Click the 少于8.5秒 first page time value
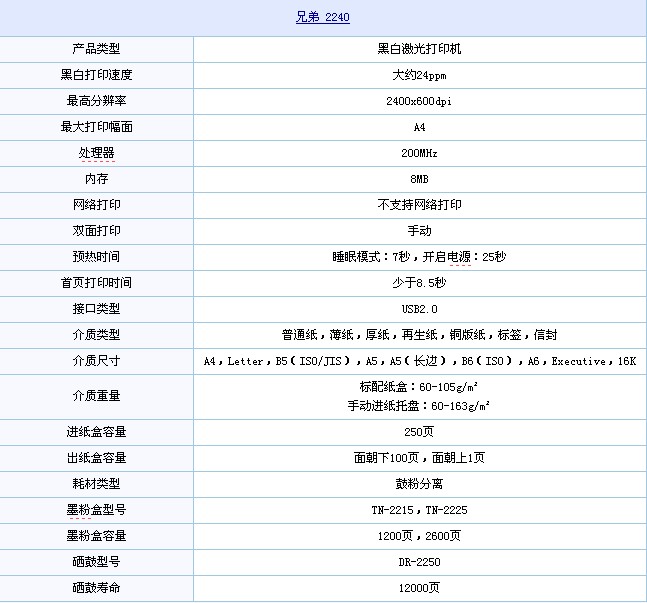Image resolution: width=647 pixels, height=603 pixels. point(419,283)
